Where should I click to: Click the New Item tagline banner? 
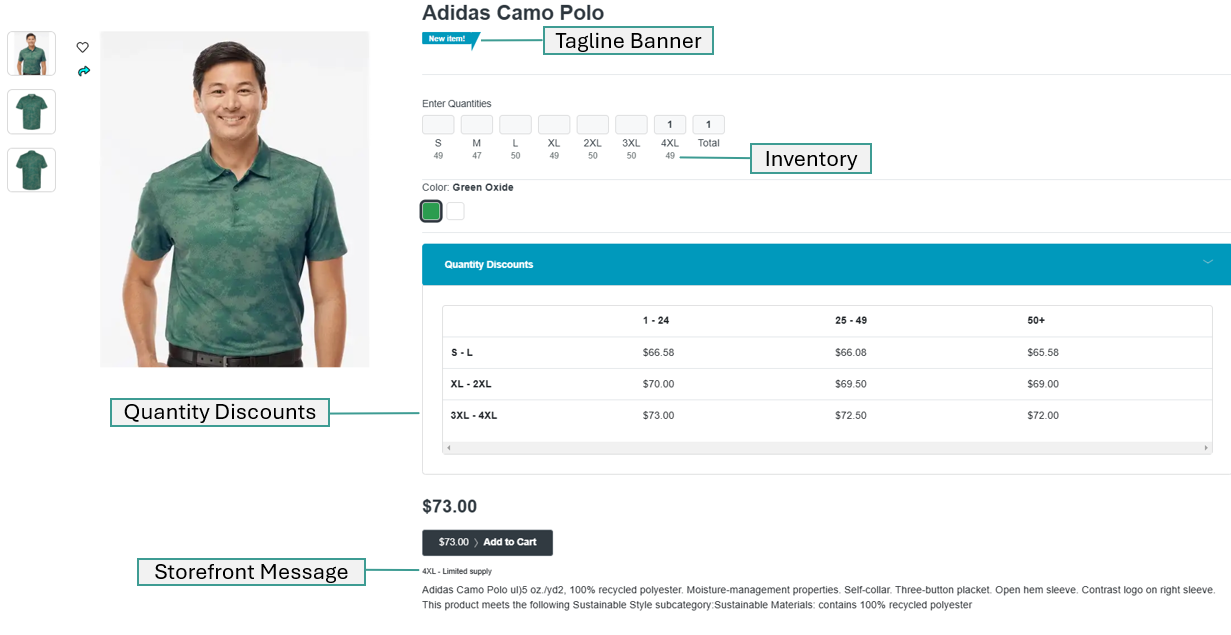[449, 39]
